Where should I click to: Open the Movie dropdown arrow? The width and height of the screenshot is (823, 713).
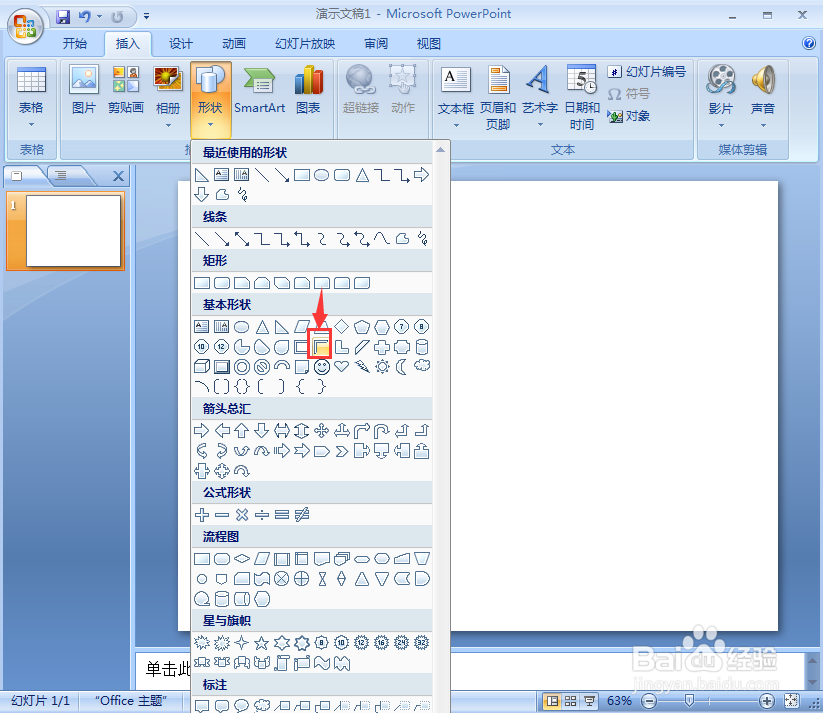(721, 125)
